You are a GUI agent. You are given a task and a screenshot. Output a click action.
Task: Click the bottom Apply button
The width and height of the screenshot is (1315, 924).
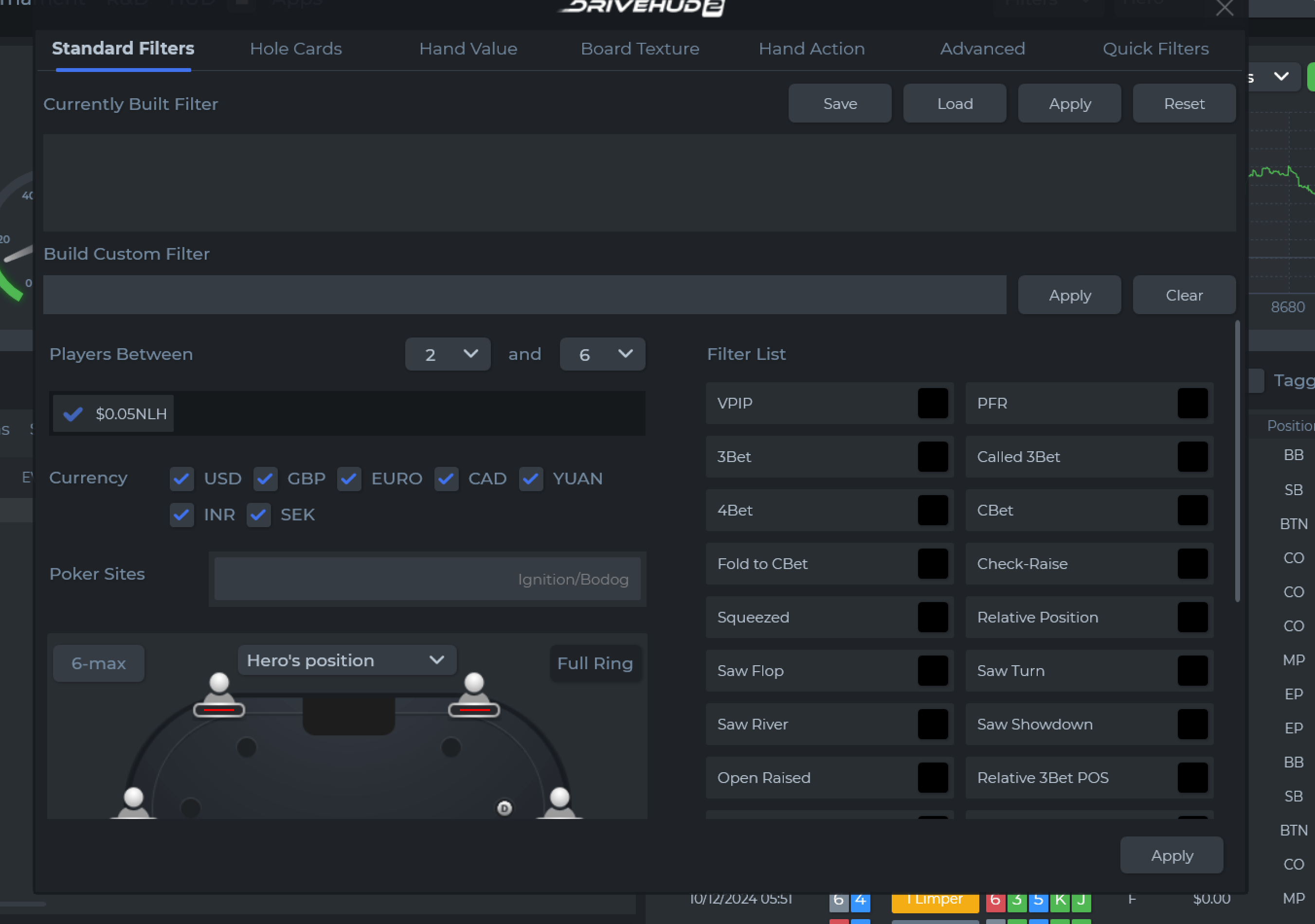click(1171, 855)
